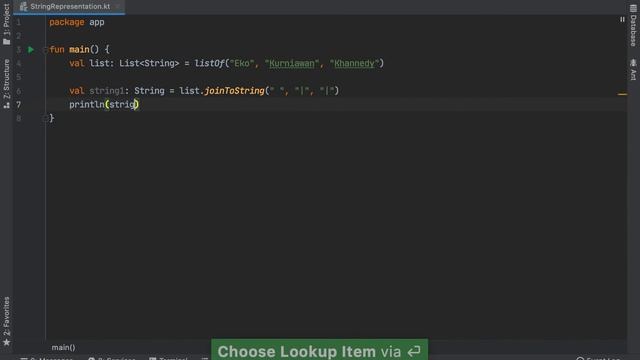Select the StringRepresentation.kt editor tab
The image size is (640, 360).
coord(69,7)
